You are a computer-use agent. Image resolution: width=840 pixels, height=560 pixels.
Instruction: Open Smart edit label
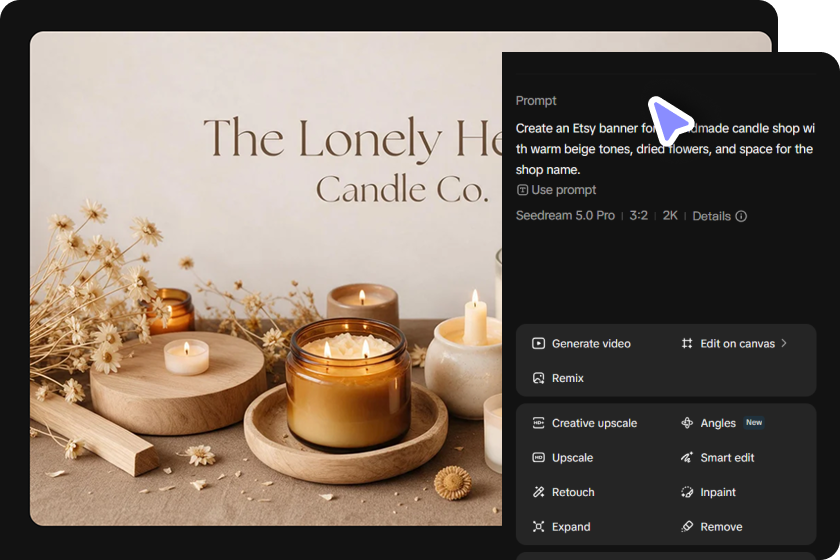727,458
